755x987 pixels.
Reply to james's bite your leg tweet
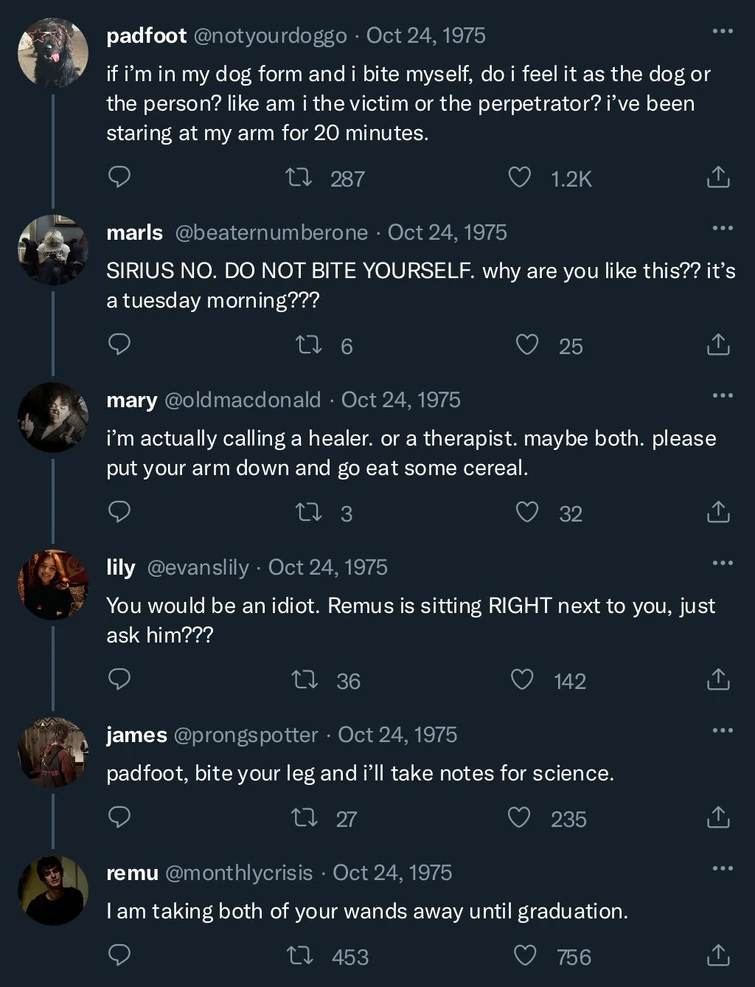[119, 818]
